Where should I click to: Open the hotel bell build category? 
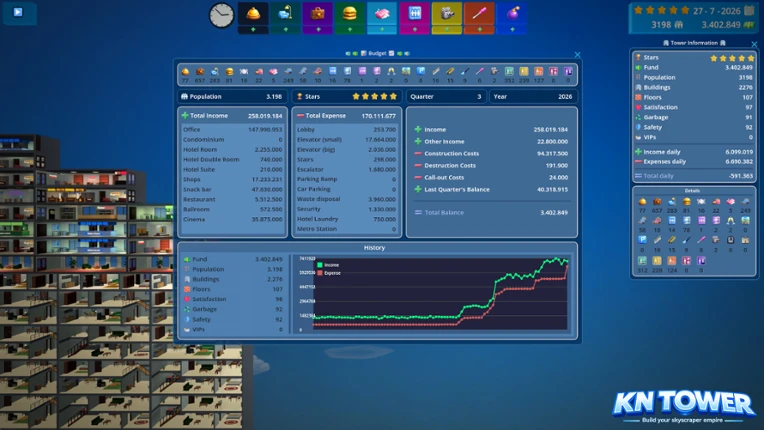click(253, 14)
